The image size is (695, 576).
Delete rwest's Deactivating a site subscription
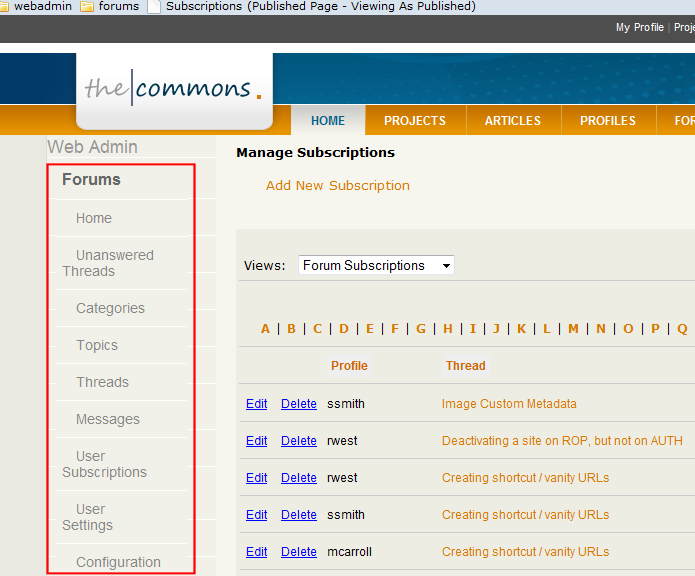pyautogui.click(x=299, y=441)
